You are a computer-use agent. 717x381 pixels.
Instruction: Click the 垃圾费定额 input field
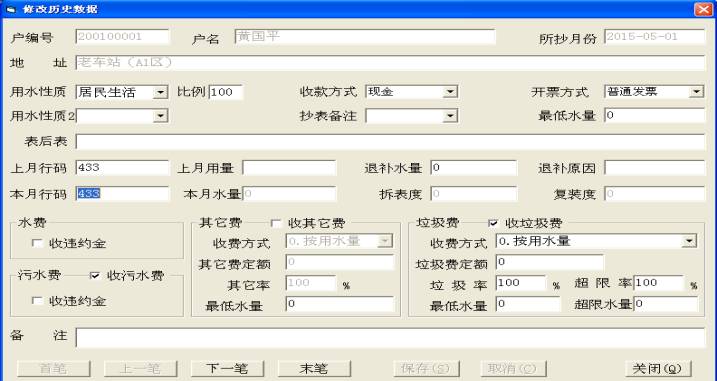click(x=549, y=263)
